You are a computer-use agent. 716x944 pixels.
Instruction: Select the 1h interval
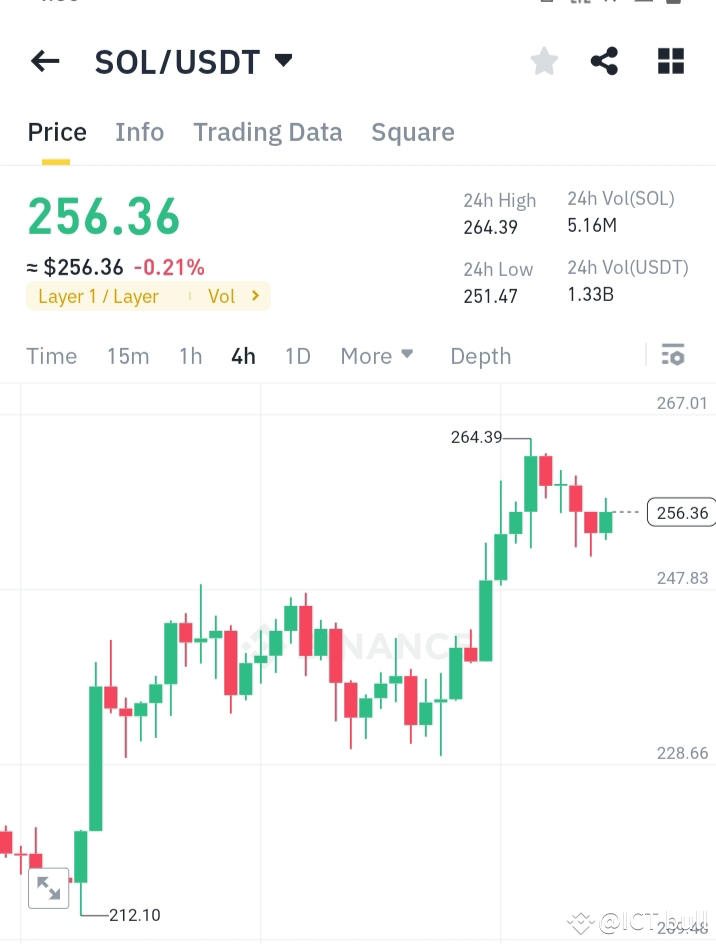pyautogui.click(x=190, y=356)
